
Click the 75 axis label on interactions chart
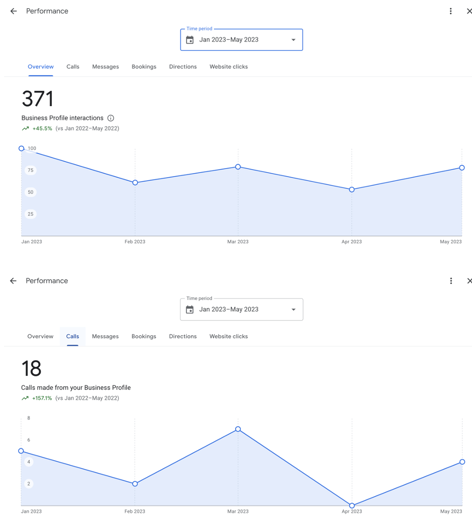click(x=30, y=170)
